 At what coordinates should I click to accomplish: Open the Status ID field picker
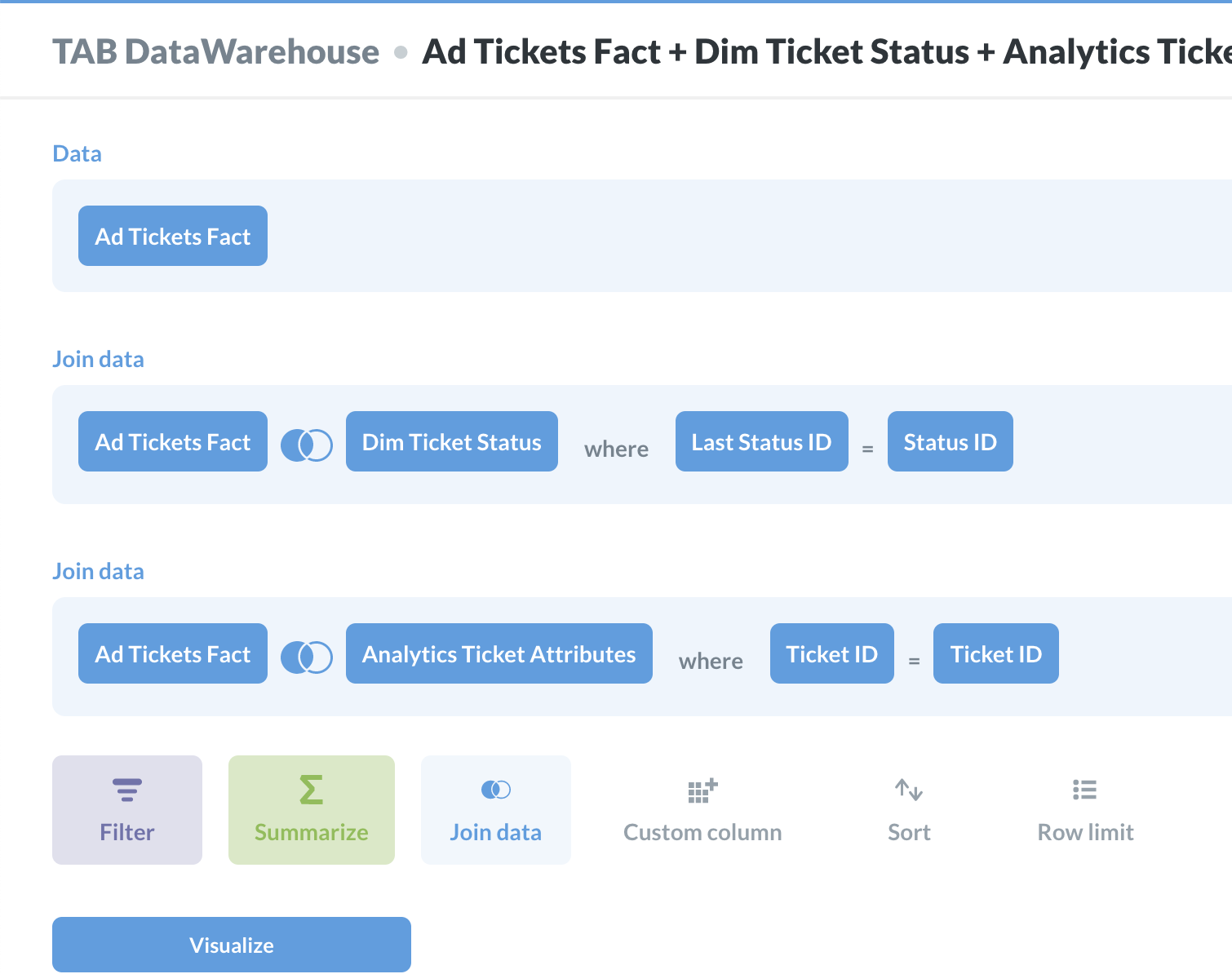(x=950, y=441)
